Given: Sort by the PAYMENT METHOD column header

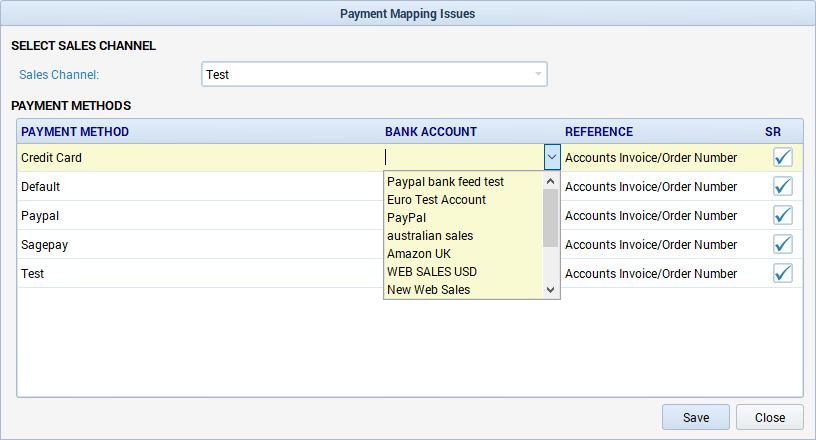Looking at the screenshot, I should click(75, 132).
